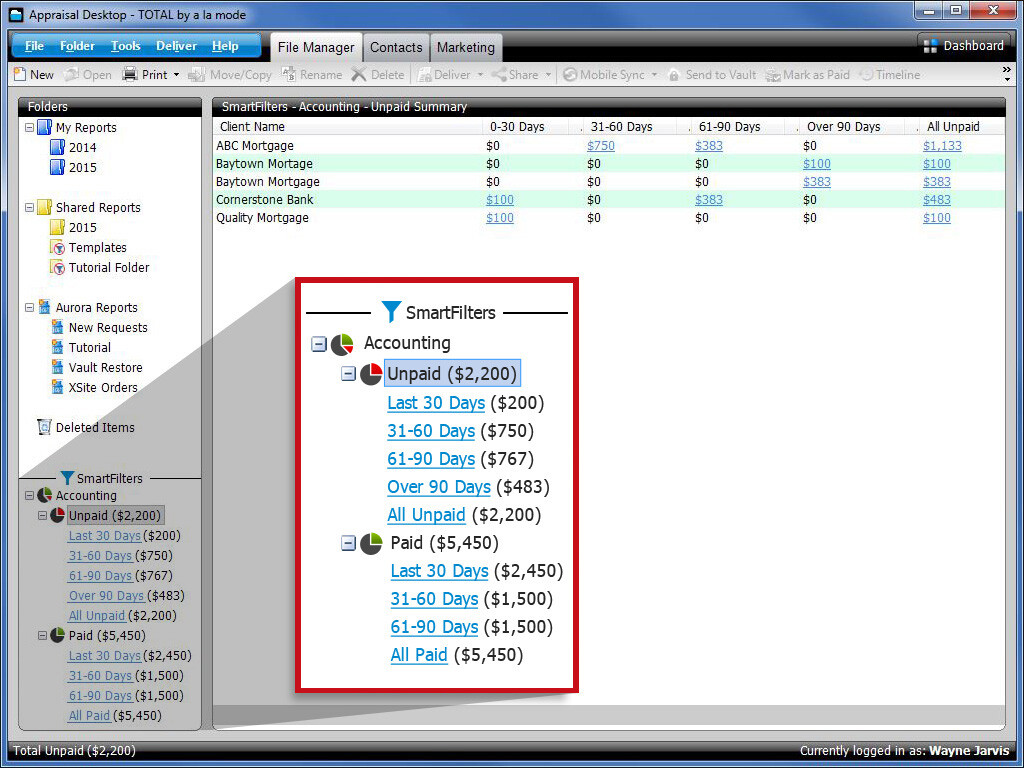Open the Dashboard button at top right
The width and height of the screenshot is (1024, 768).
point(963,46)
